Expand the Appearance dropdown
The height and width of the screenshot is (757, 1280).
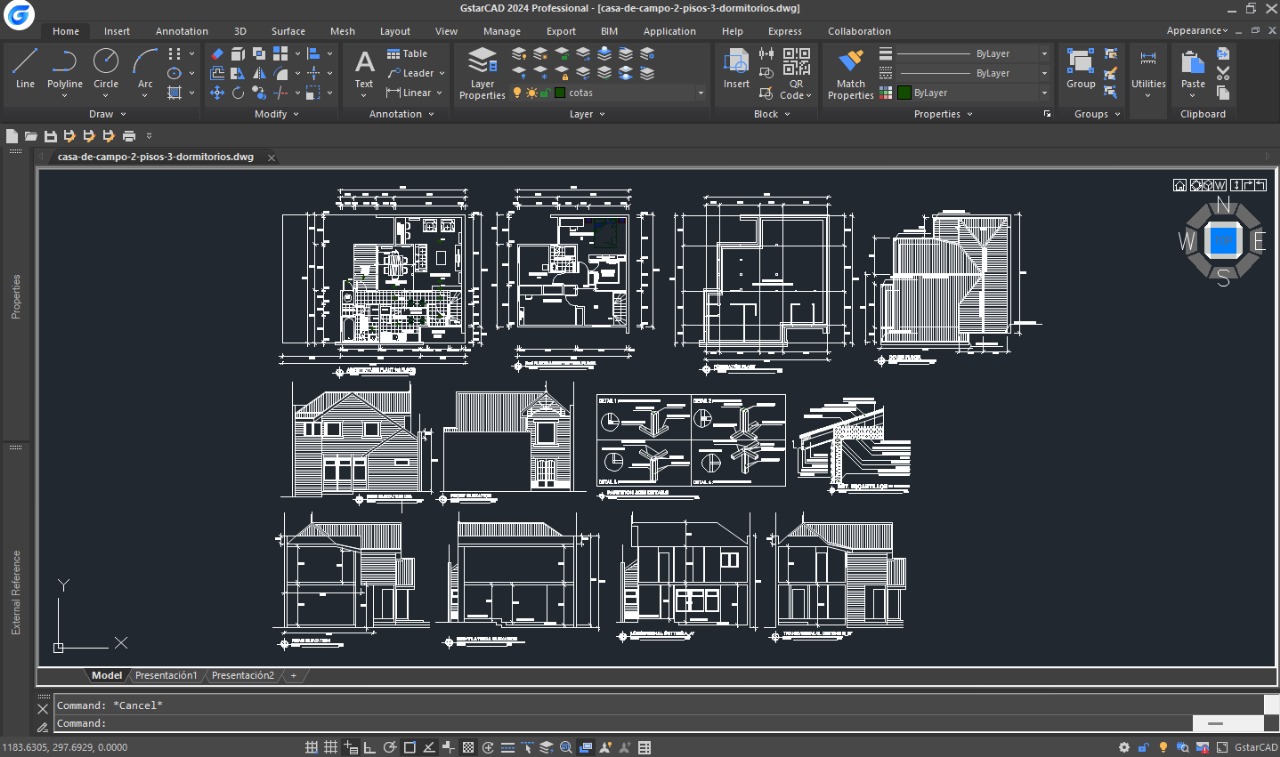click(x=1197, y=31)
